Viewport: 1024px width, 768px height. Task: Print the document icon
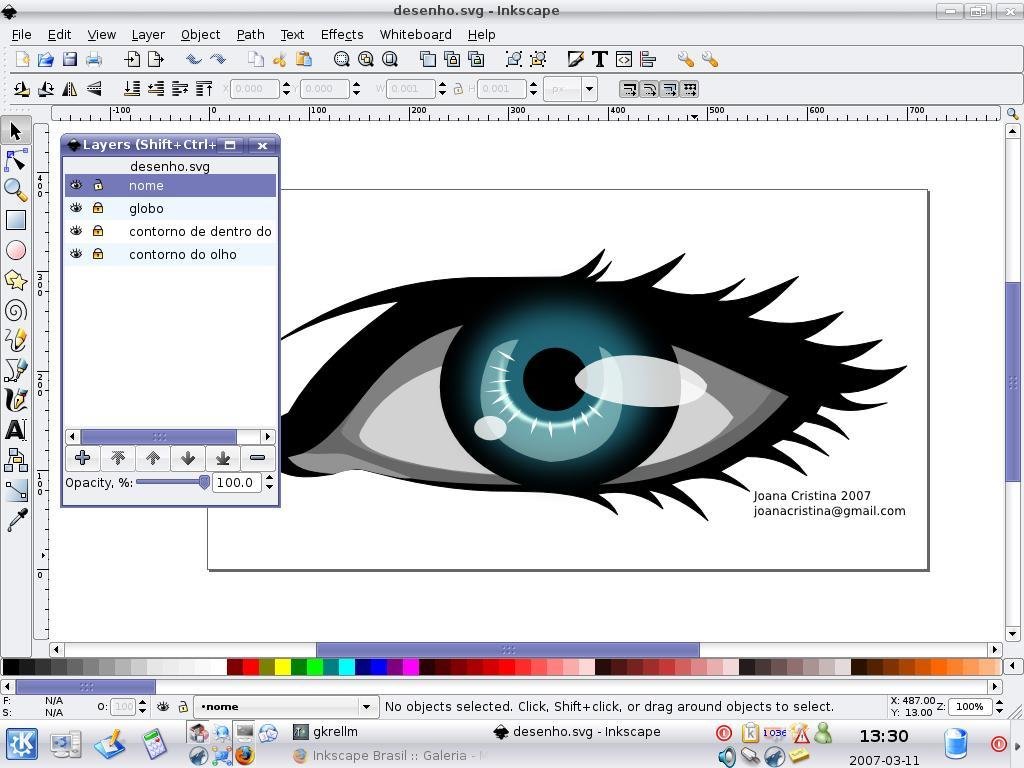94,59
